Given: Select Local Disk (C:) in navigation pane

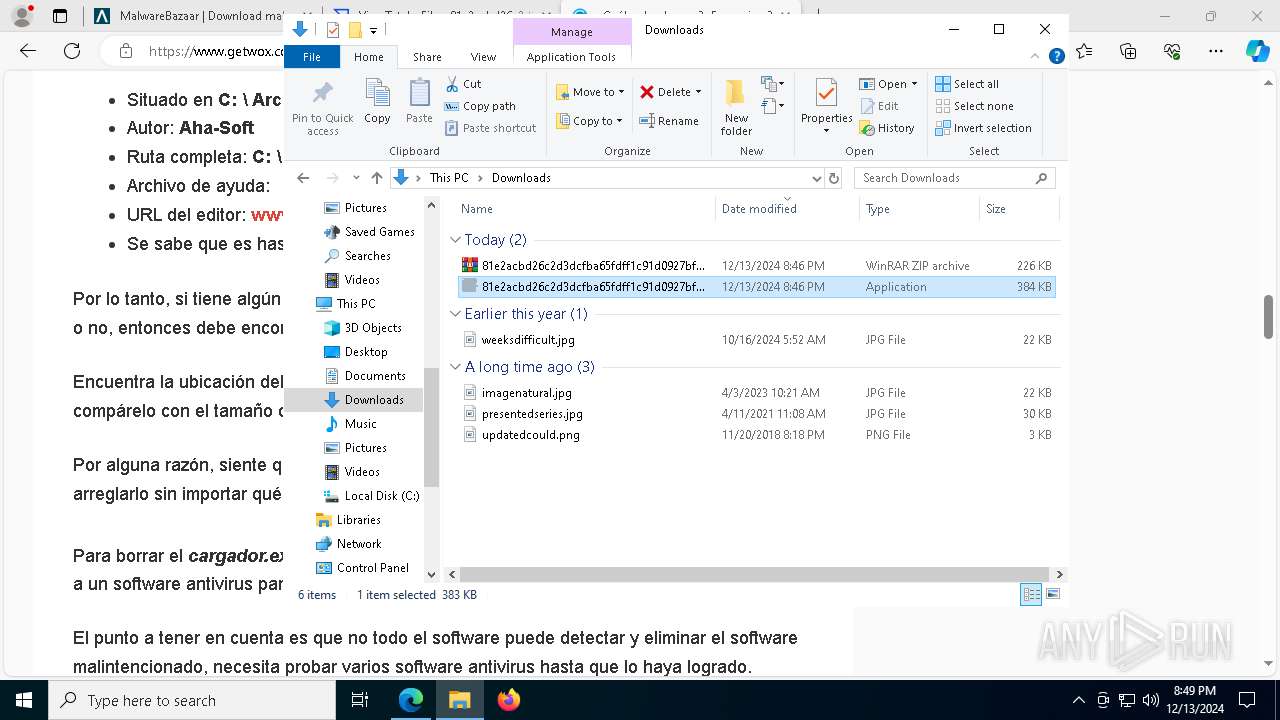Looking at the screenshot, I should coord(381,496).
